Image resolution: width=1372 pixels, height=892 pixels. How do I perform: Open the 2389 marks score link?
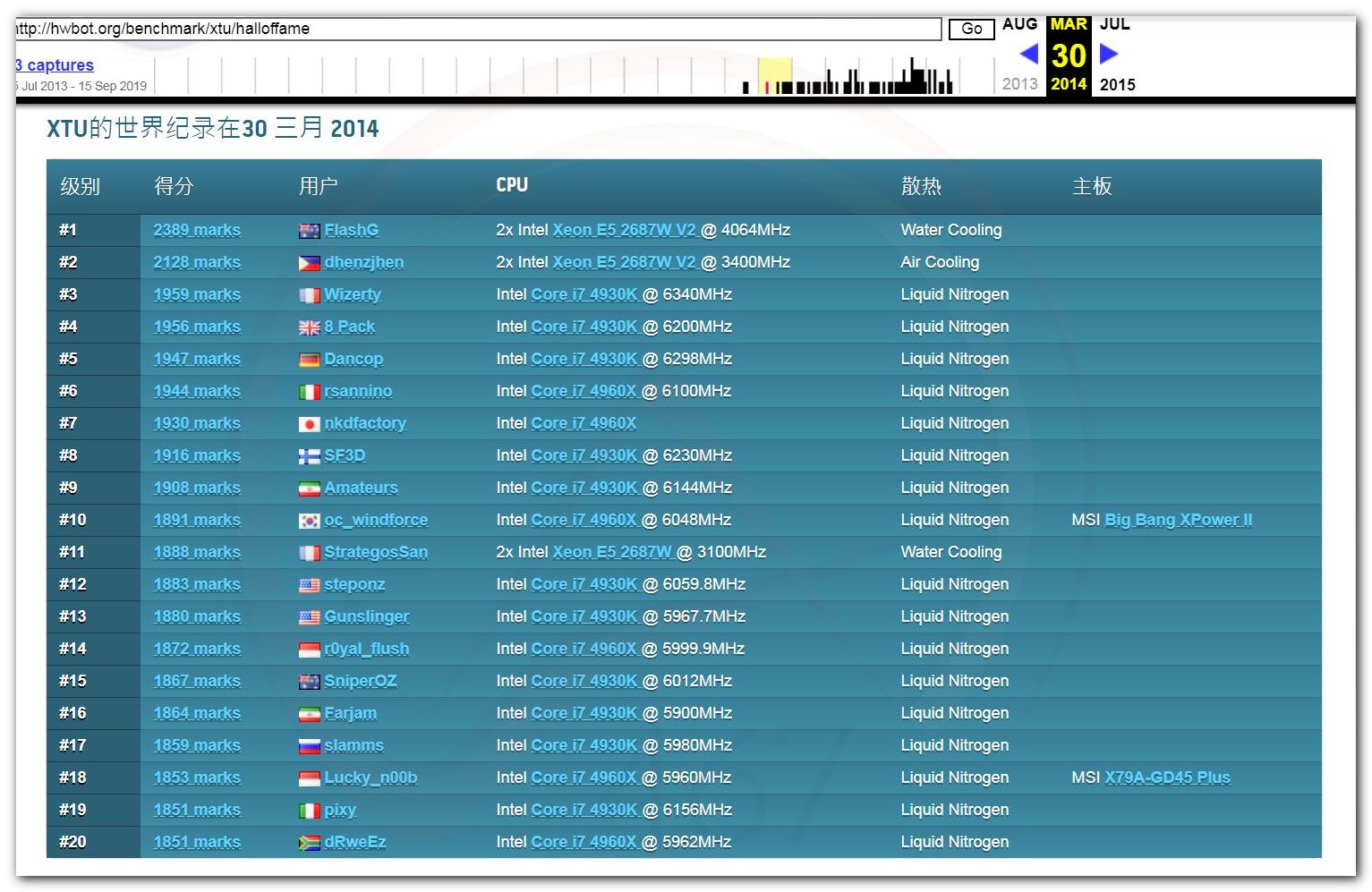tap(197, 230)
